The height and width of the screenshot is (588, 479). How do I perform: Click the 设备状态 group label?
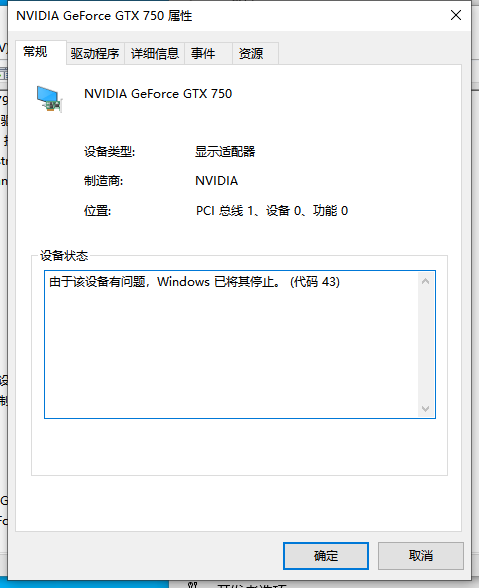tap(64, 256)
